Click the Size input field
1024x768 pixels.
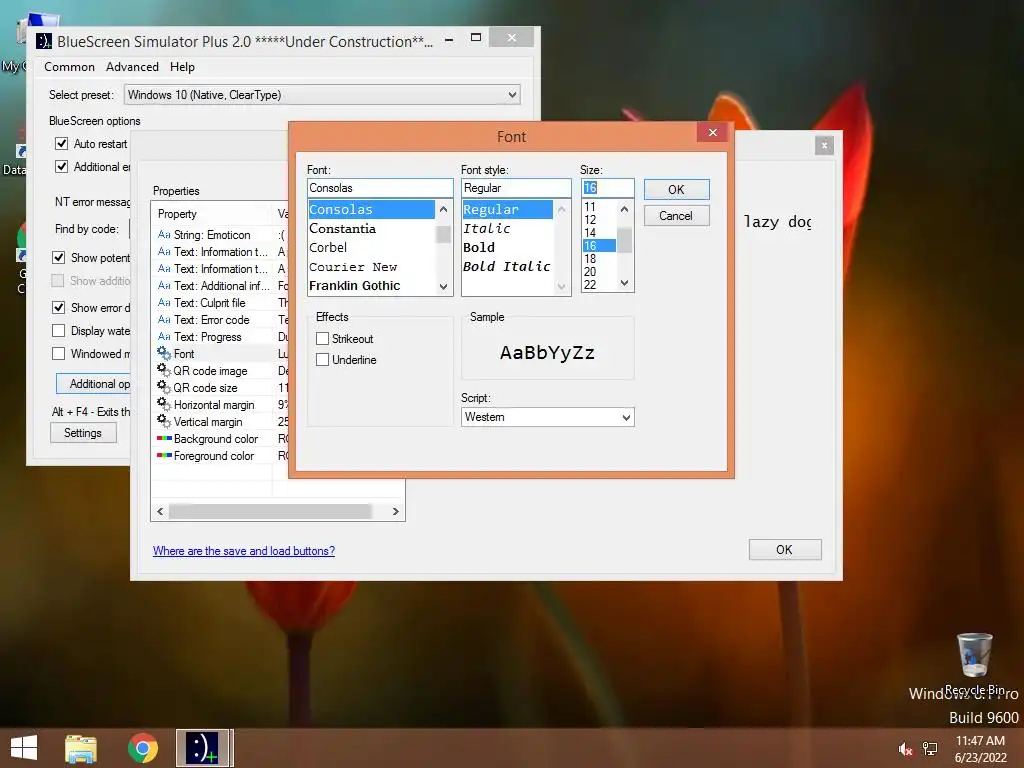click(607, 188)
